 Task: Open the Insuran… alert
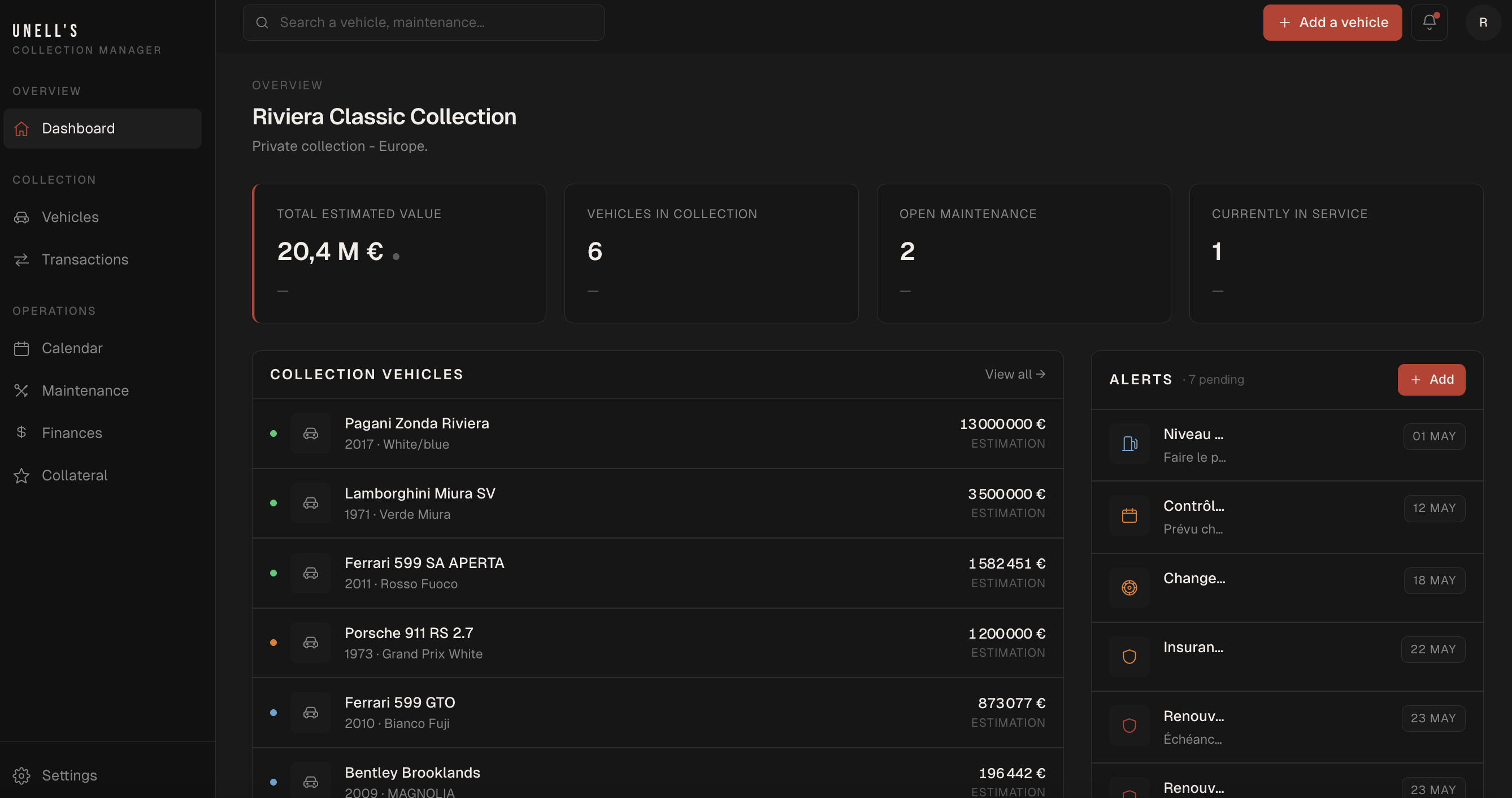[1287, 657]
